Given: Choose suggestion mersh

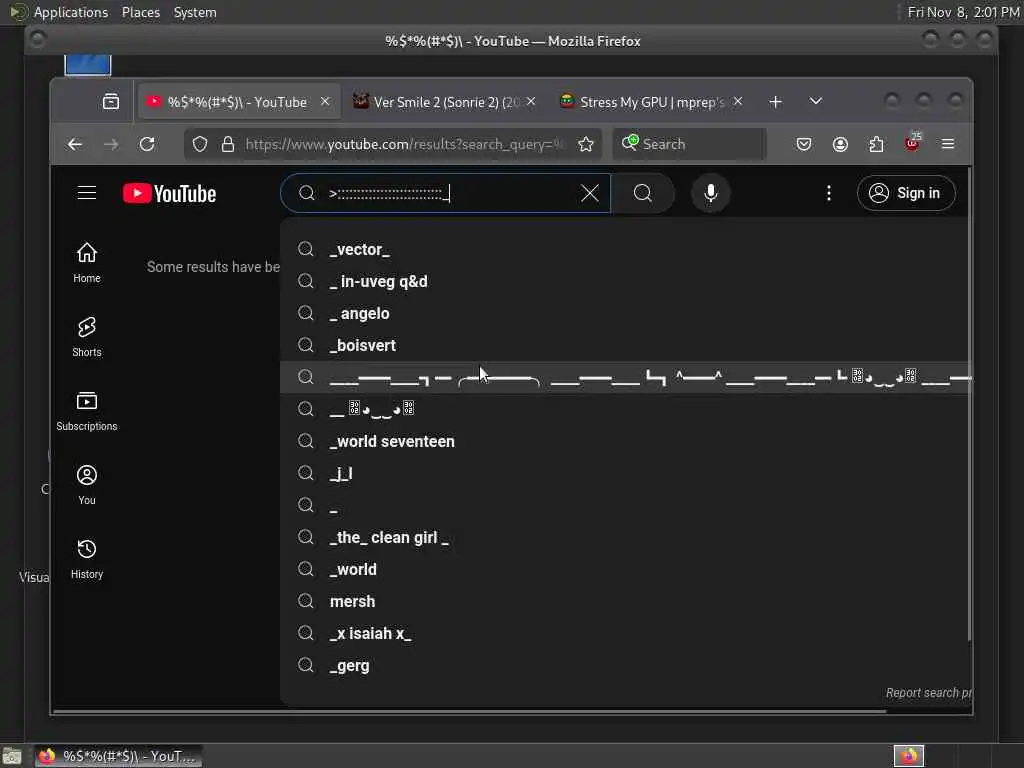Looking at the screenshot, I should [x=626, y=601].
